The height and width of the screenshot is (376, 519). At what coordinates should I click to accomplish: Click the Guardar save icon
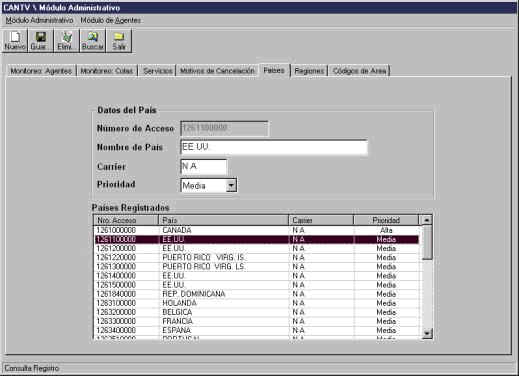[x=41, y=41]
